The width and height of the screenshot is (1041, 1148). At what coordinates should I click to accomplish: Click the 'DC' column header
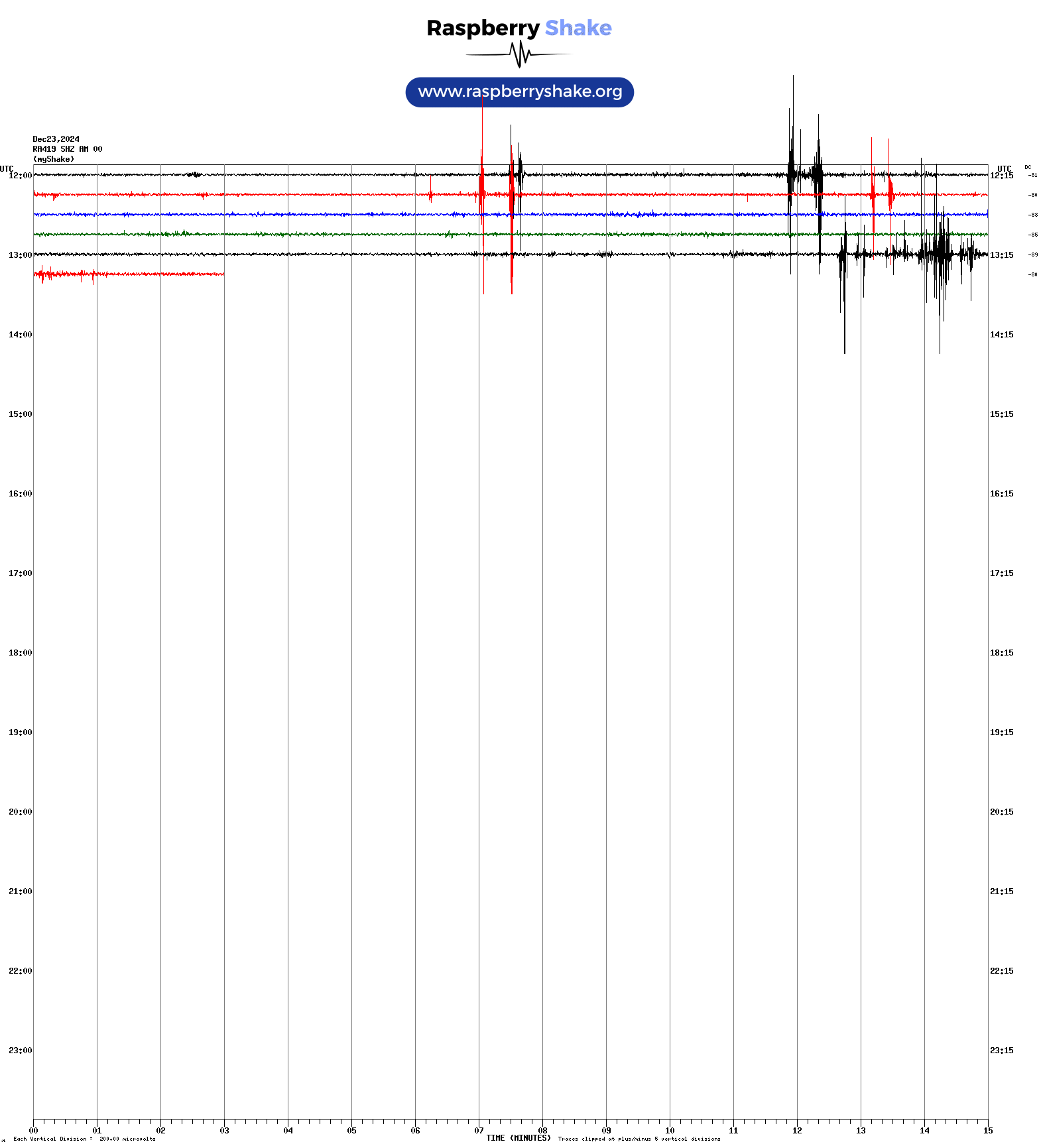1028,167
